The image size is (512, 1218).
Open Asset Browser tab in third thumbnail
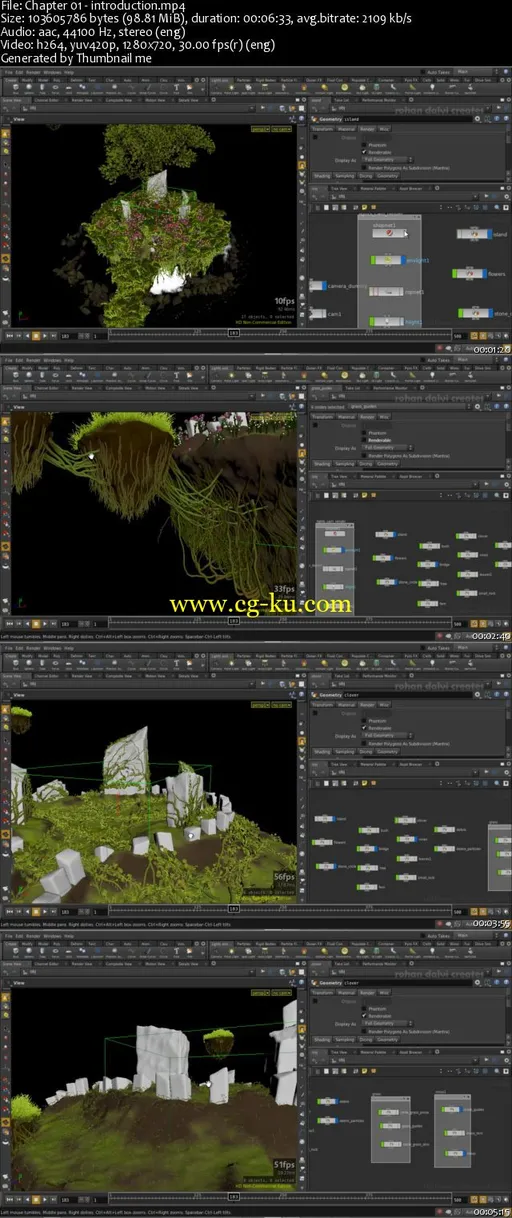[410, 764]
